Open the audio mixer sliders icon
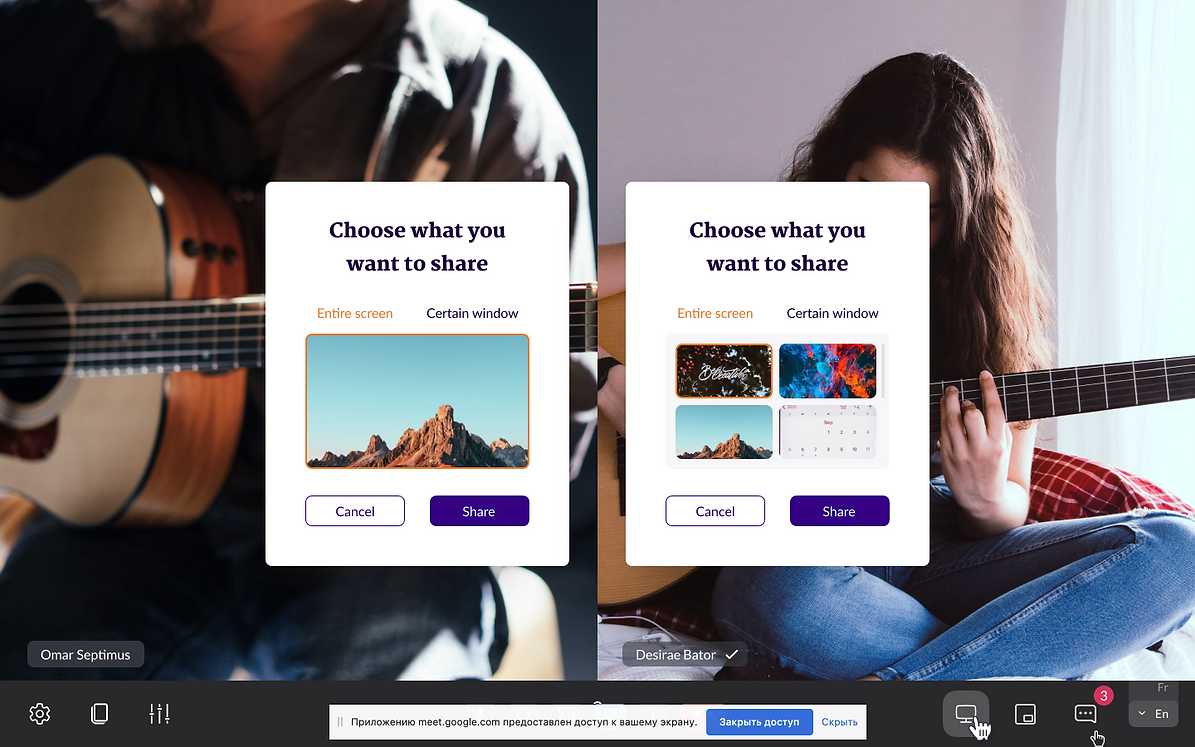The height and width of the screenshot is (747, 1195). [159, 713]
